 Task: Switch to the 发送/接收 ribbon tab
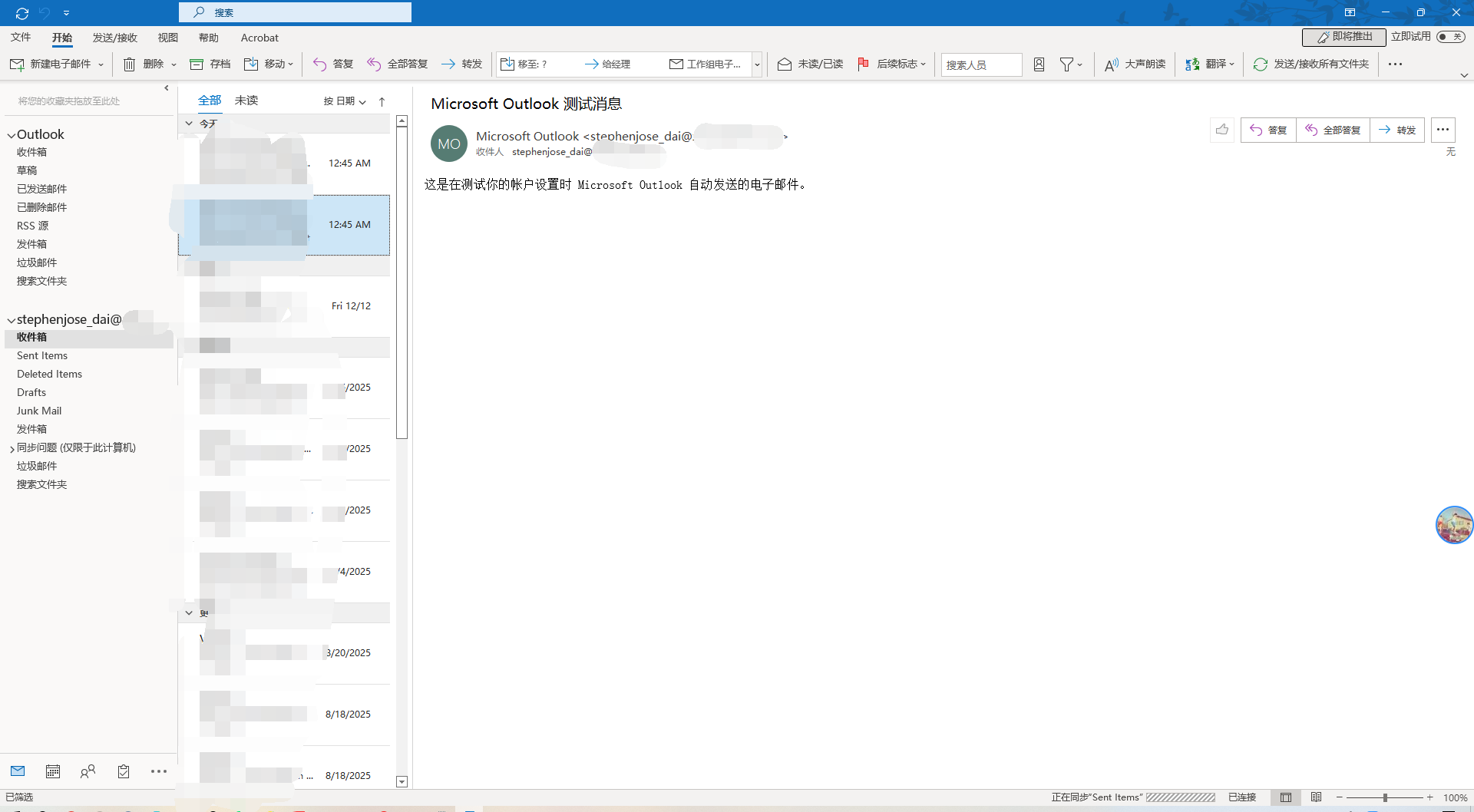(x=114, y=38)
